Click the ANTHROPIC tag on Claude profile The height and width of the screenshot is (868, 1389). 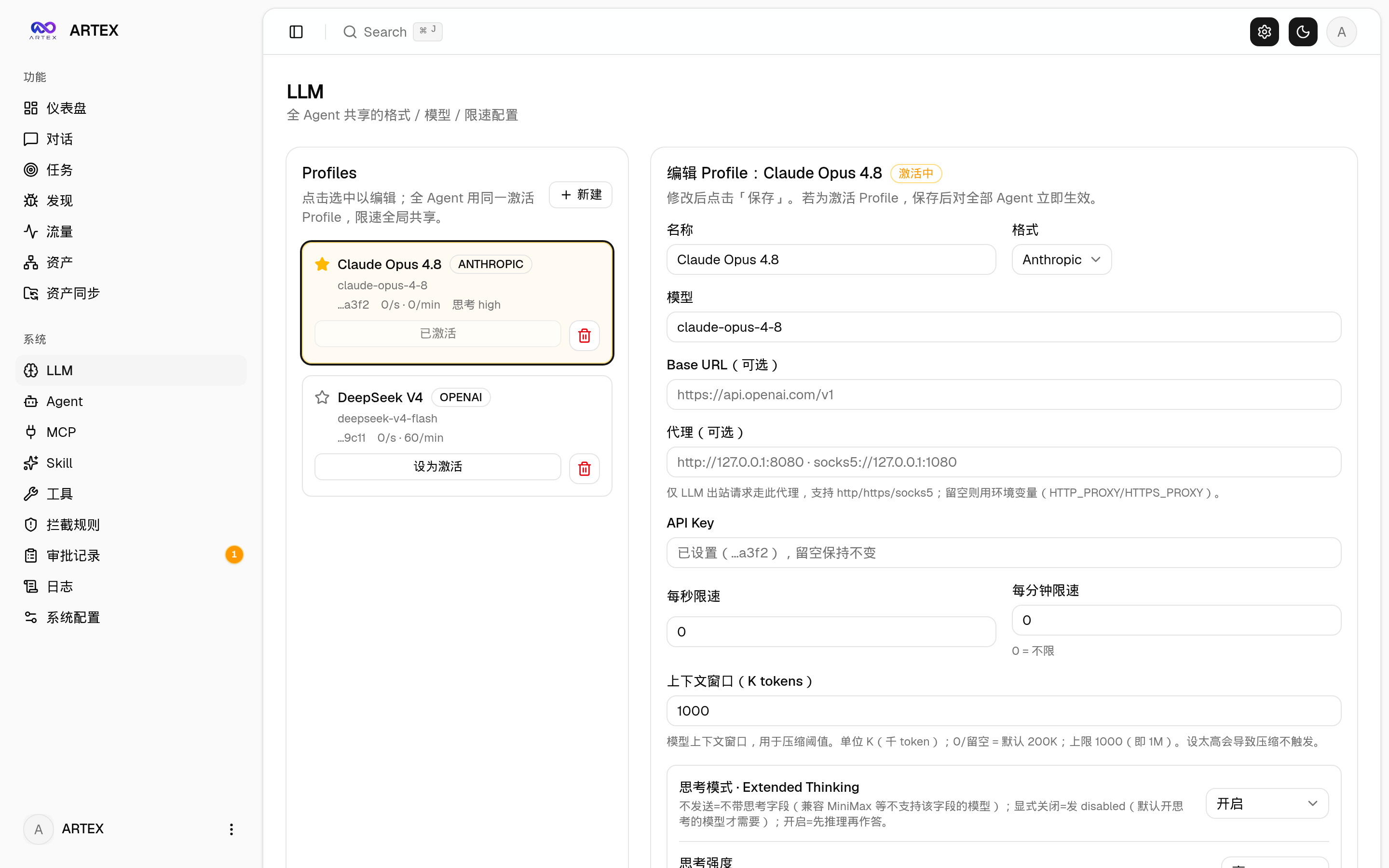491,264
